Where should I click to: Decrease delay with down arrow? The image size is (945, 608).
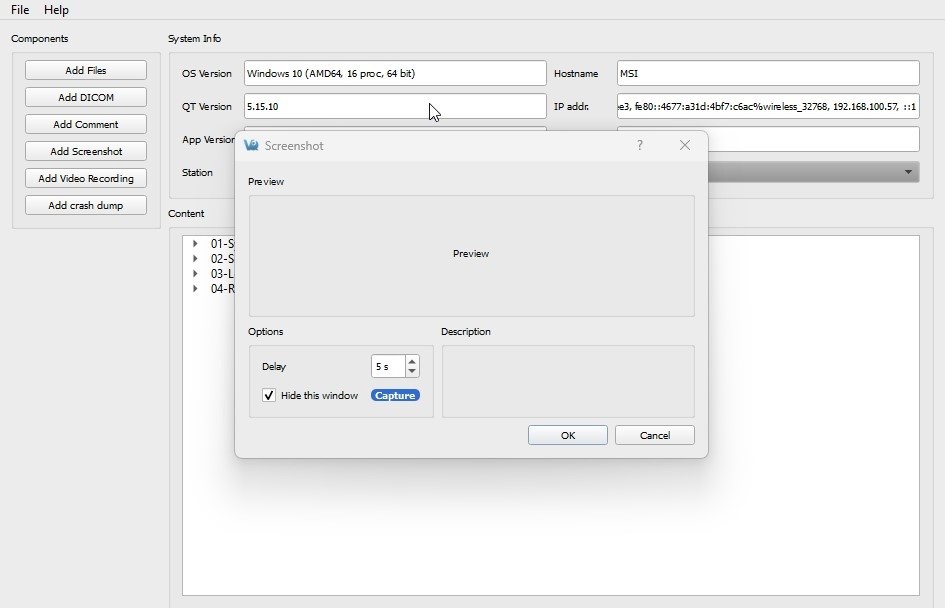coord(412,372)
